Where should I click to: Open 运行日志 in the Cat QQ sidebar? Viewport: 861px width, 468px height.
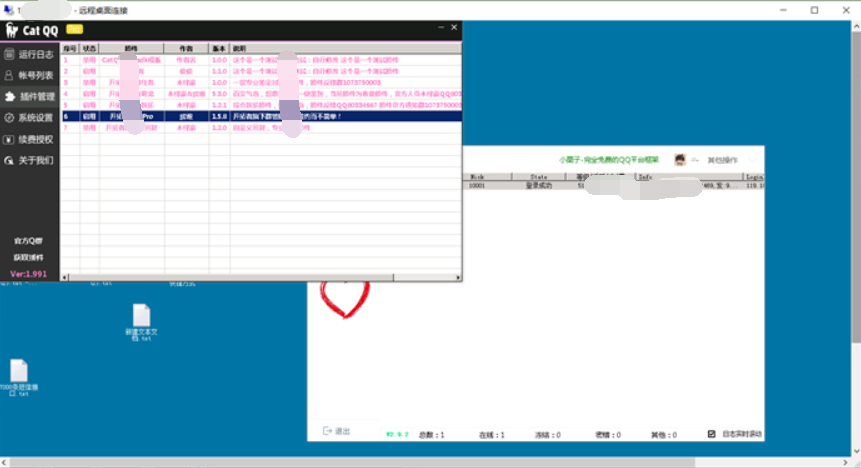tap(30, 54)
